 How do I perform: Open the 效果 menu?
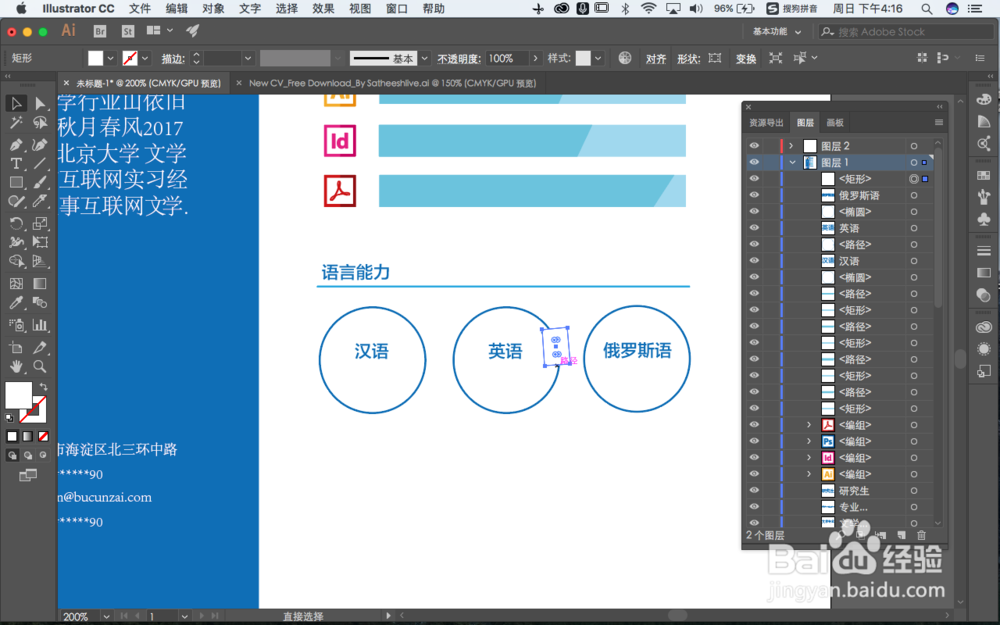(323, 9)
